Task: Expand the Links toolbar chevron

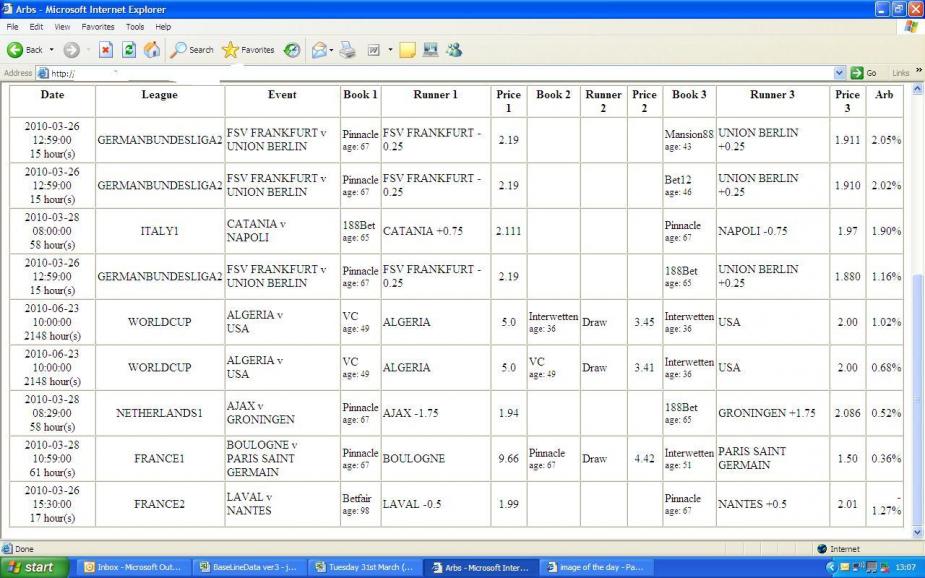Action: click(x=919, y=71)
